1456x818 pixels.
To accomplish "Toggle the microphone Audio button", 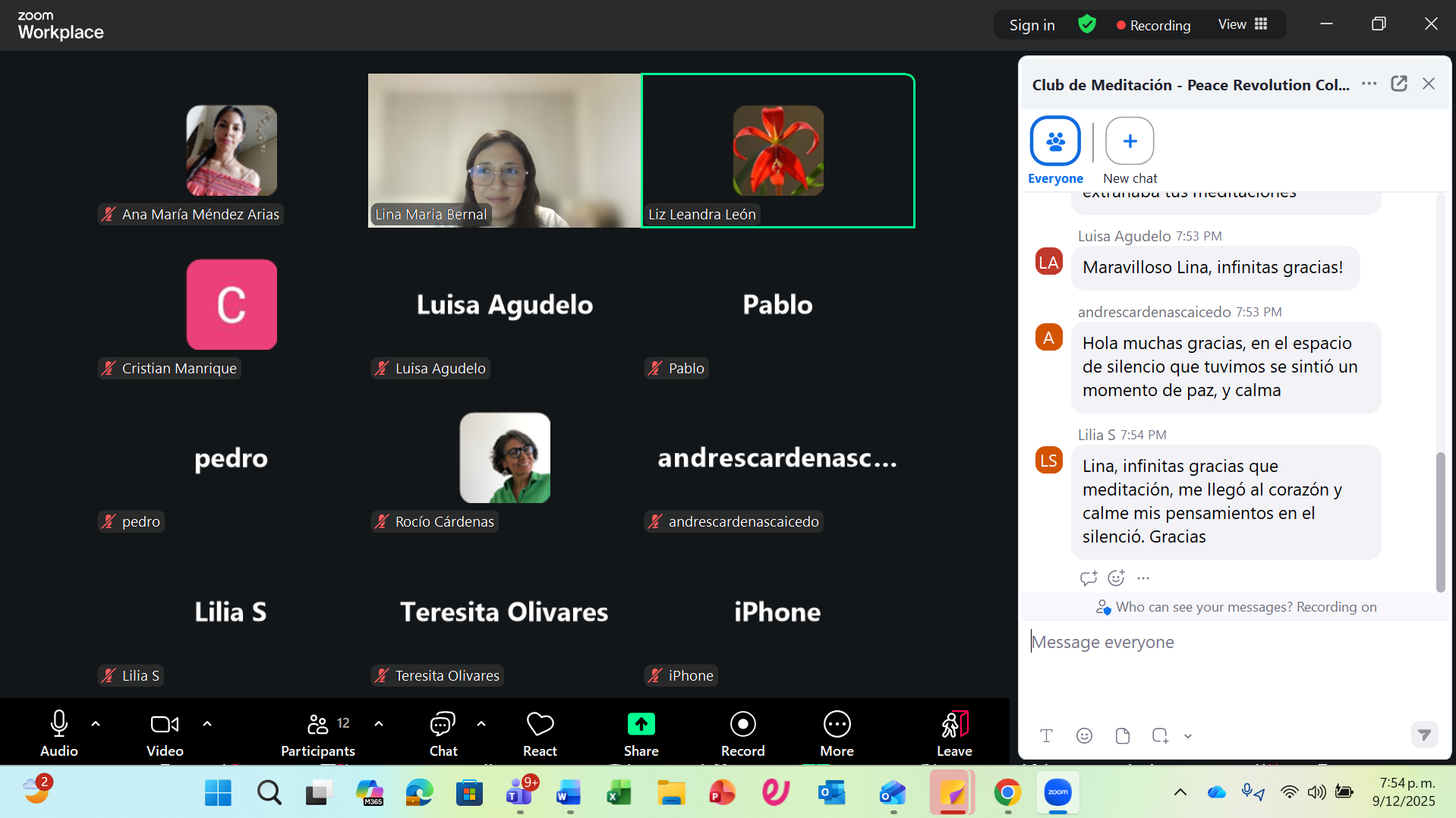I will (59, 733).
